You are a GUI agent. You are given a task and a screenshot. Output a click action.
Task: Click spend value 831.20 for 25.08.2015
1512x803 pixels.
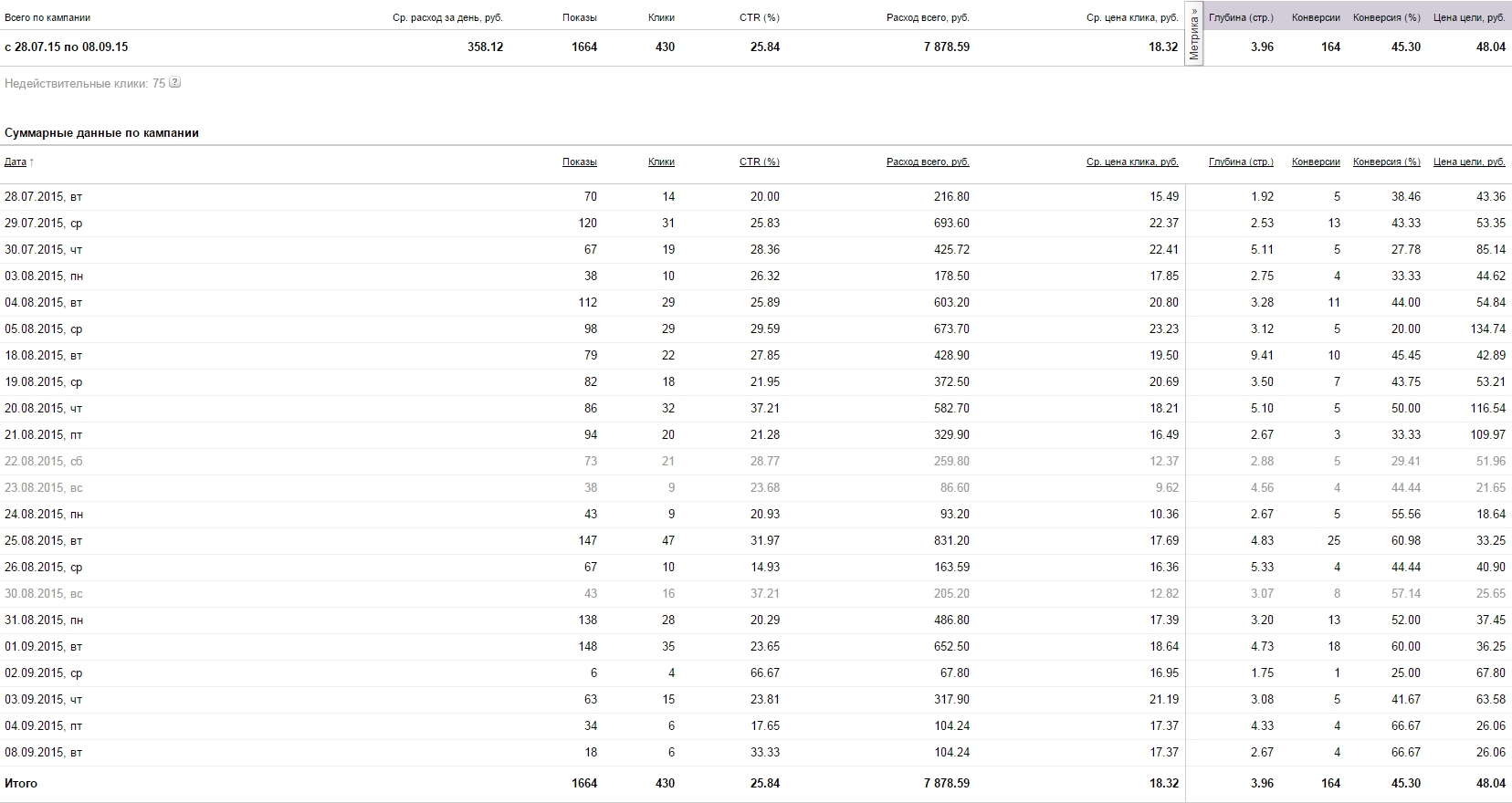click(x=951, y=540)
